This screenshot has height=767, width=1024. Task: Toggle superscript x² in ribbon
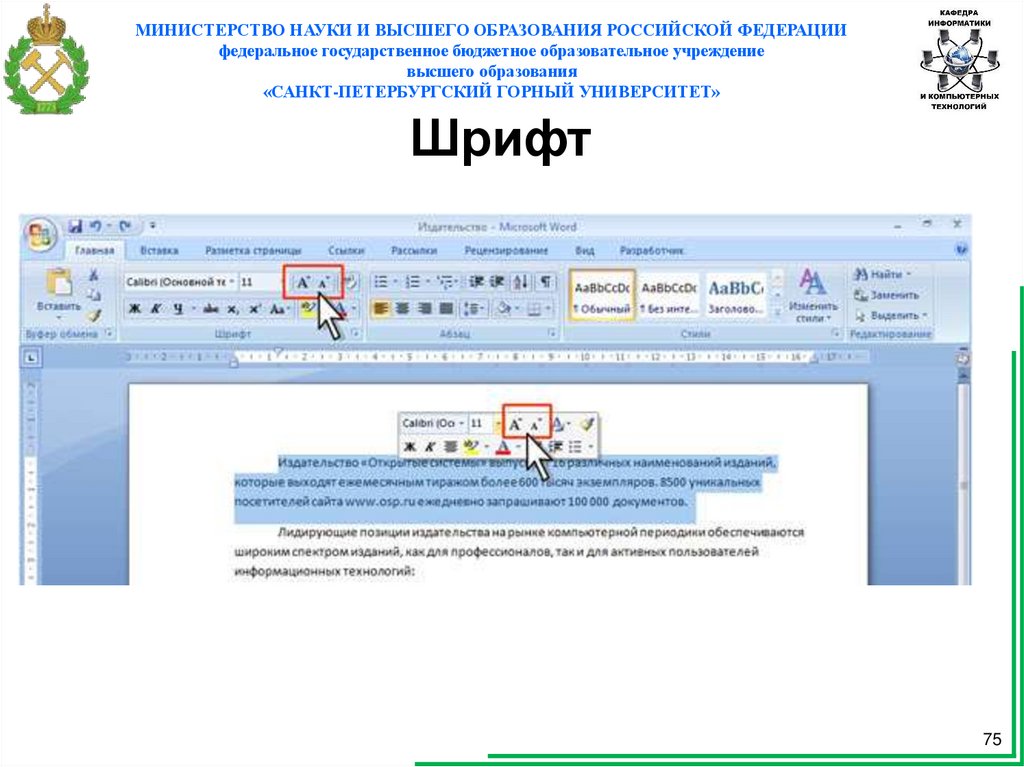tap(254, 308)
